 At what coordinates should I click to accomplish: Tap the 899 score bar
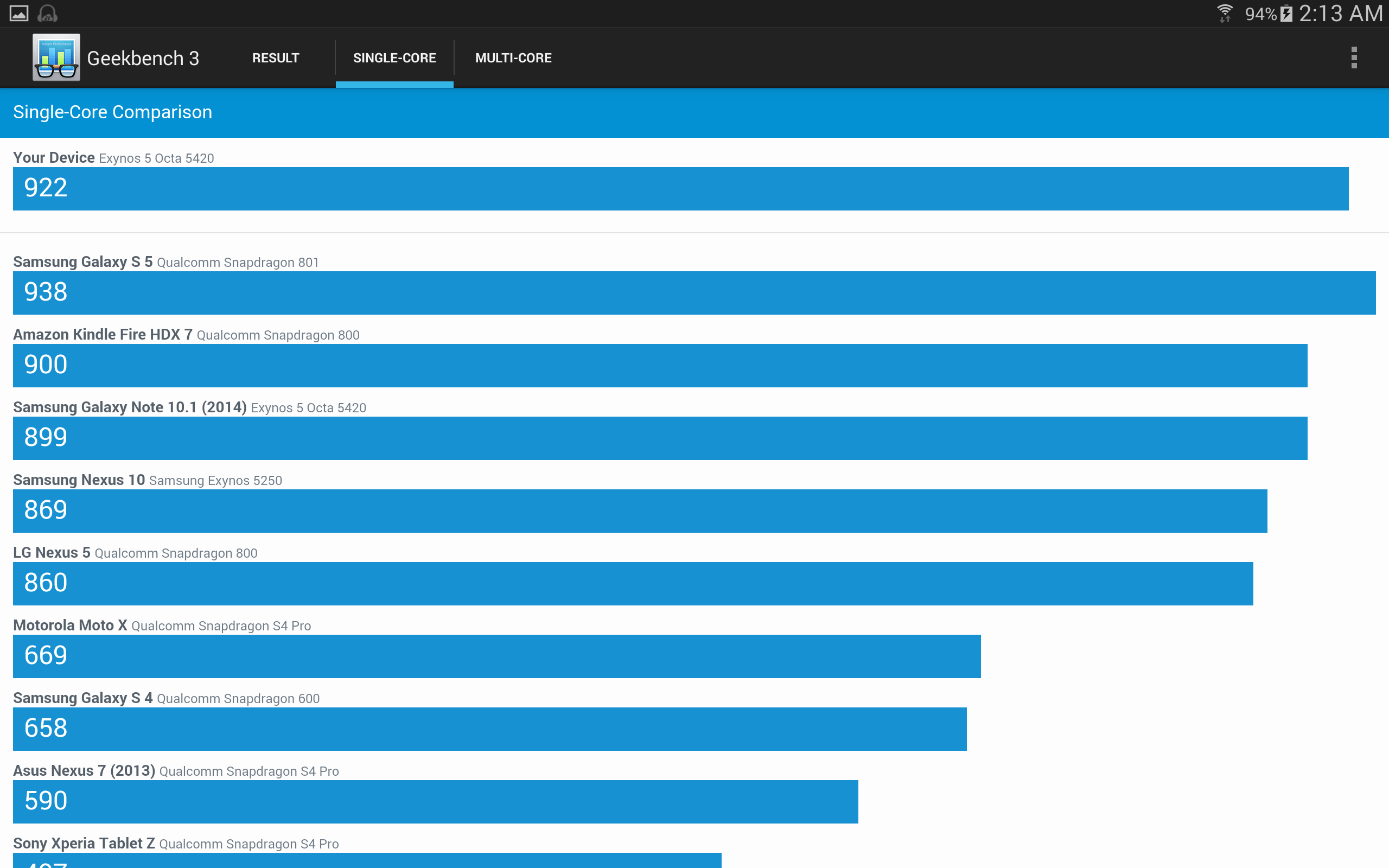point(660,438)
